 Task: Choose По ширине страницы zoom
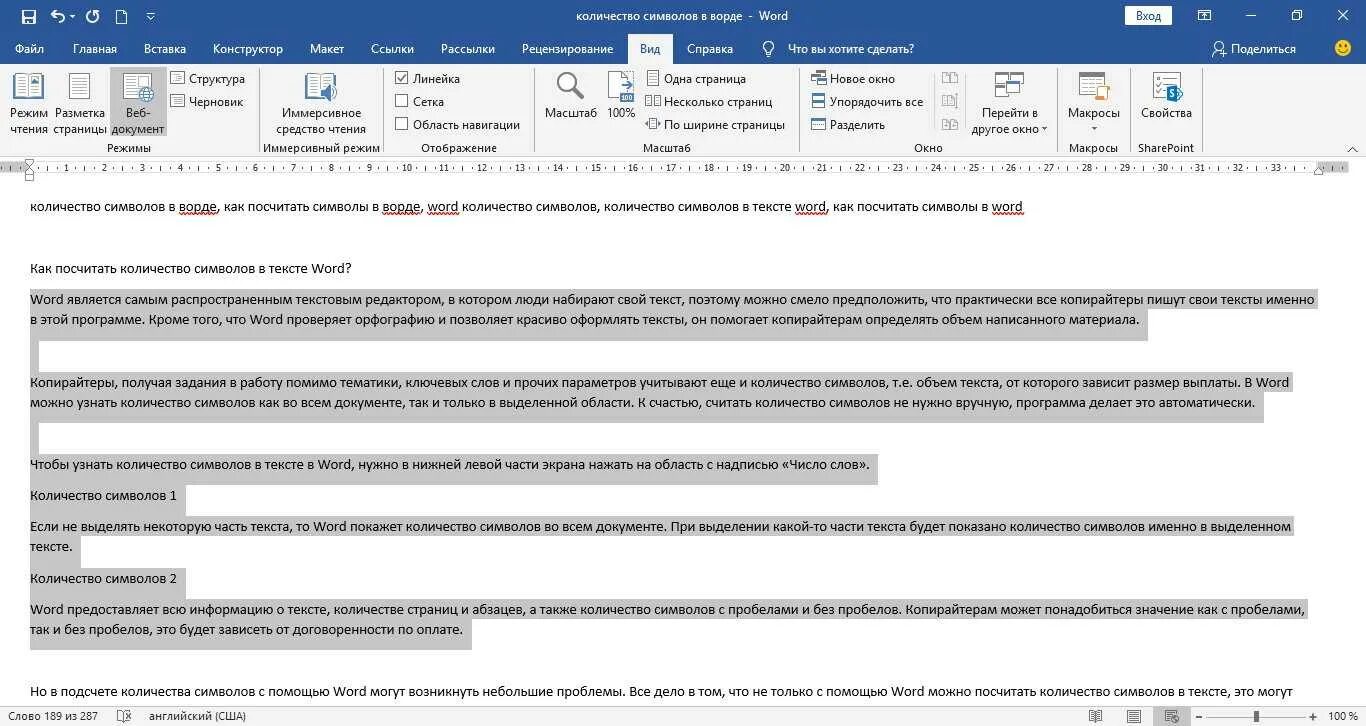[x=715, y=124]
